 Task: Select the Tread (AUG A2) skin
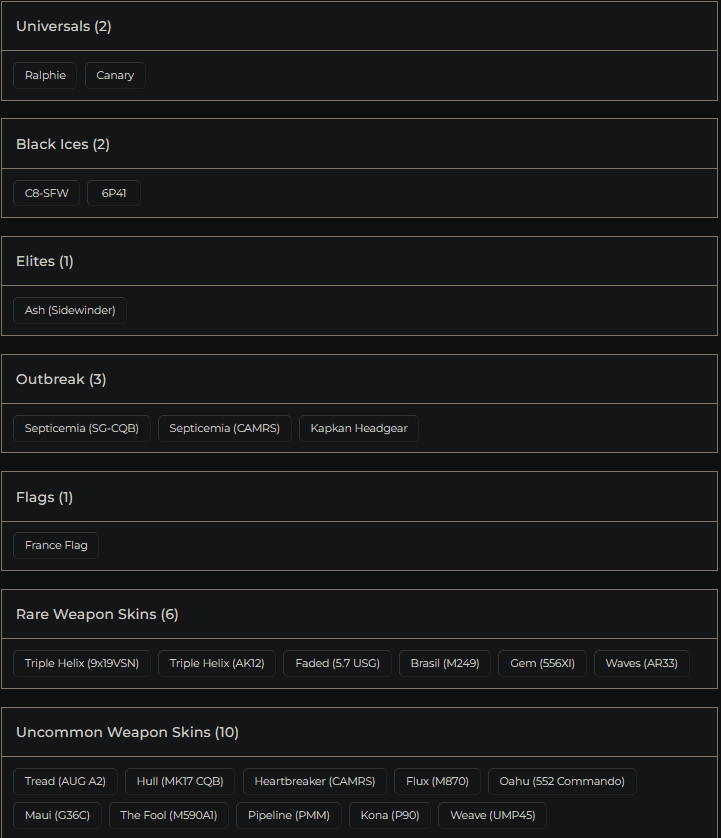point(65,781)
